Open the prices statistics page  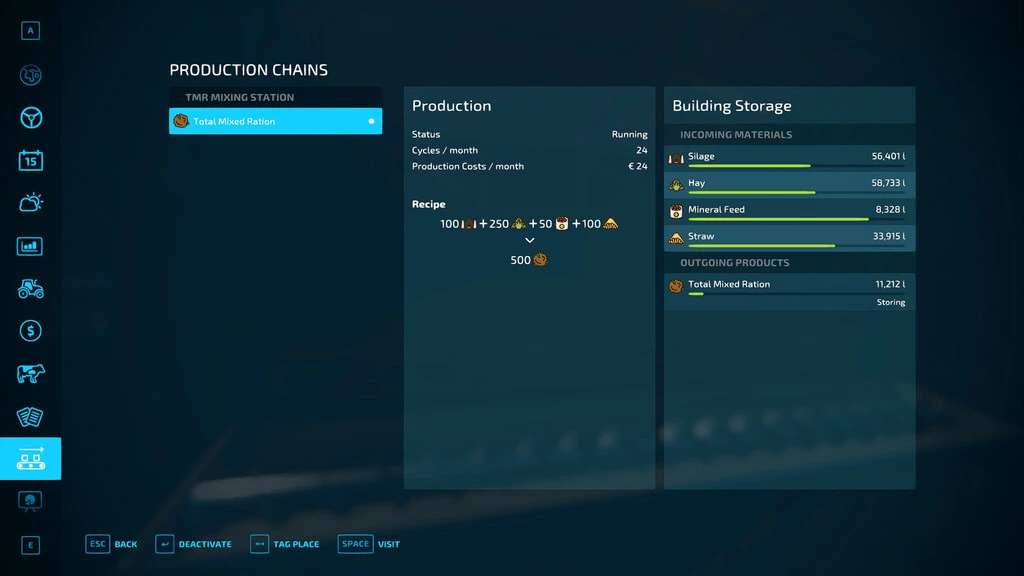pyautogui.click(x=30, y=246)
